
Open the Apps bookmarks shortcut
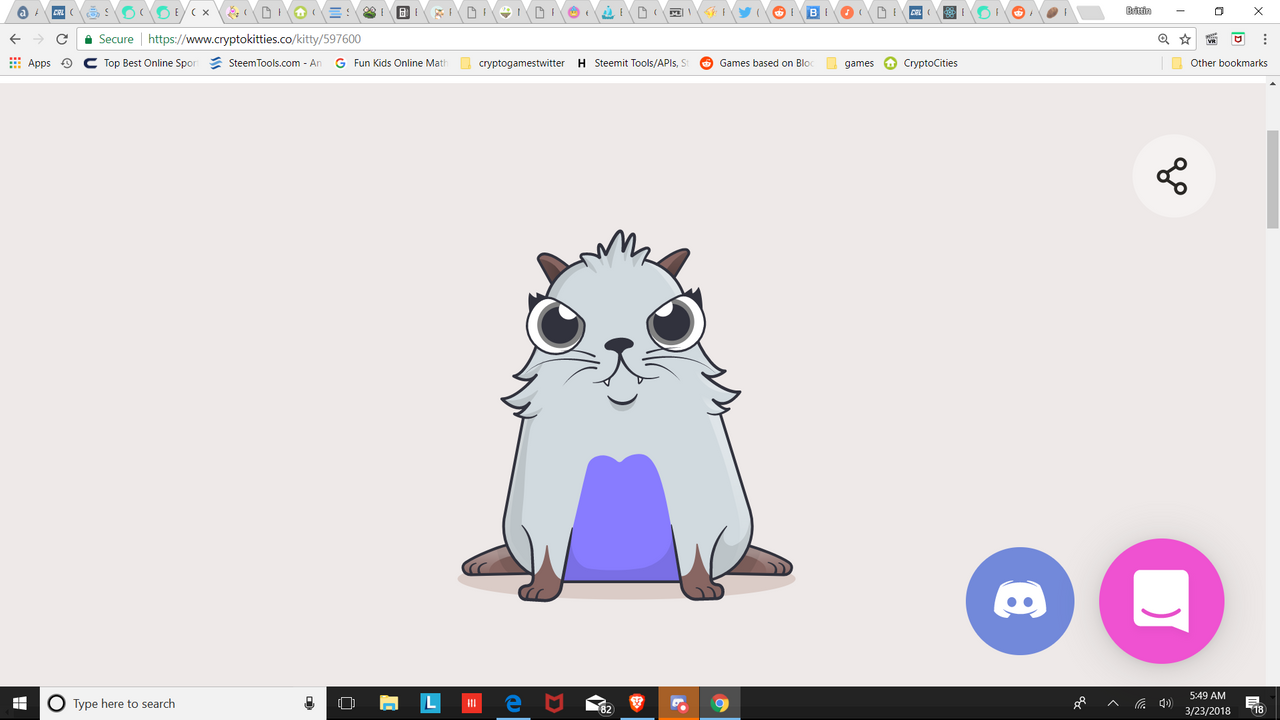tap(30, 63)
